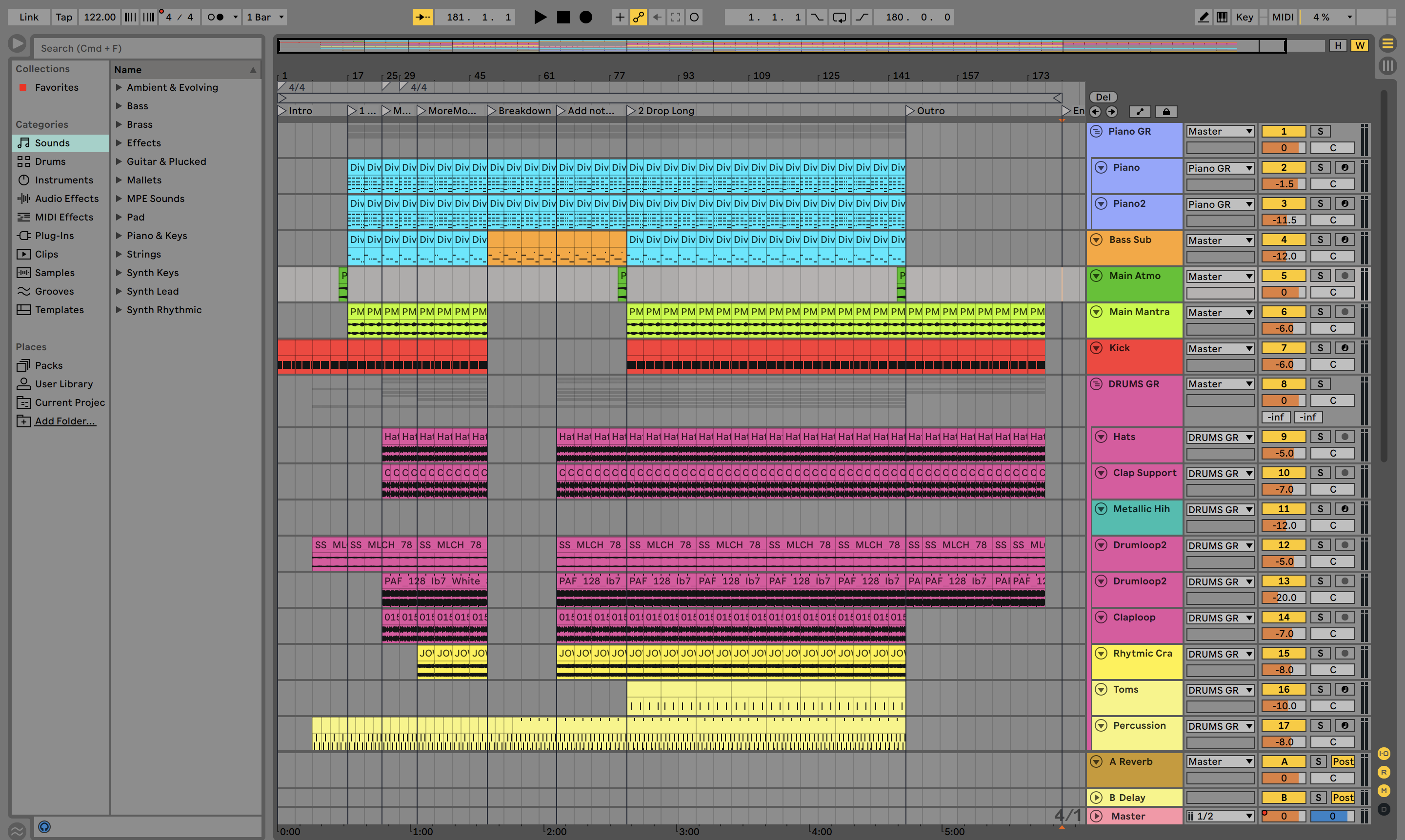Collapse Kick track with its arrow

1097,348
